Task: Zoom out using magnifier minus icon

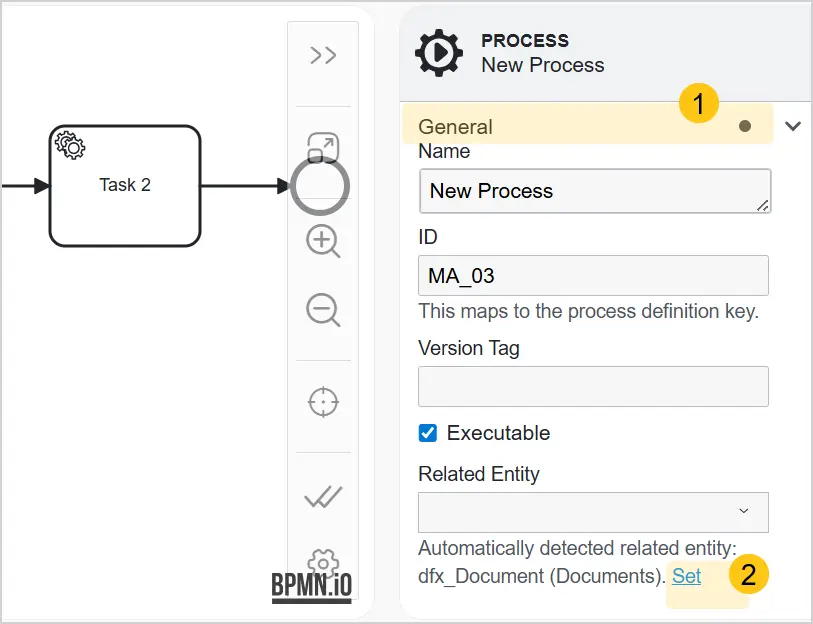Action: (323, 310)
